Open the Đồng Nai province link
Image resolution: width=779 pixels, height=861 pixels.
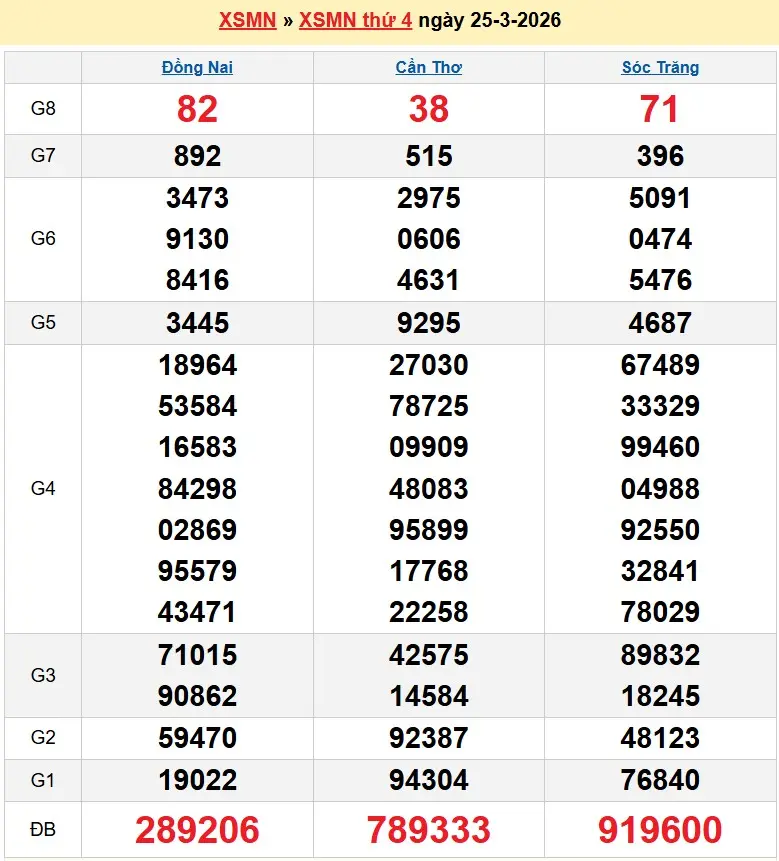tap(197, 68)
